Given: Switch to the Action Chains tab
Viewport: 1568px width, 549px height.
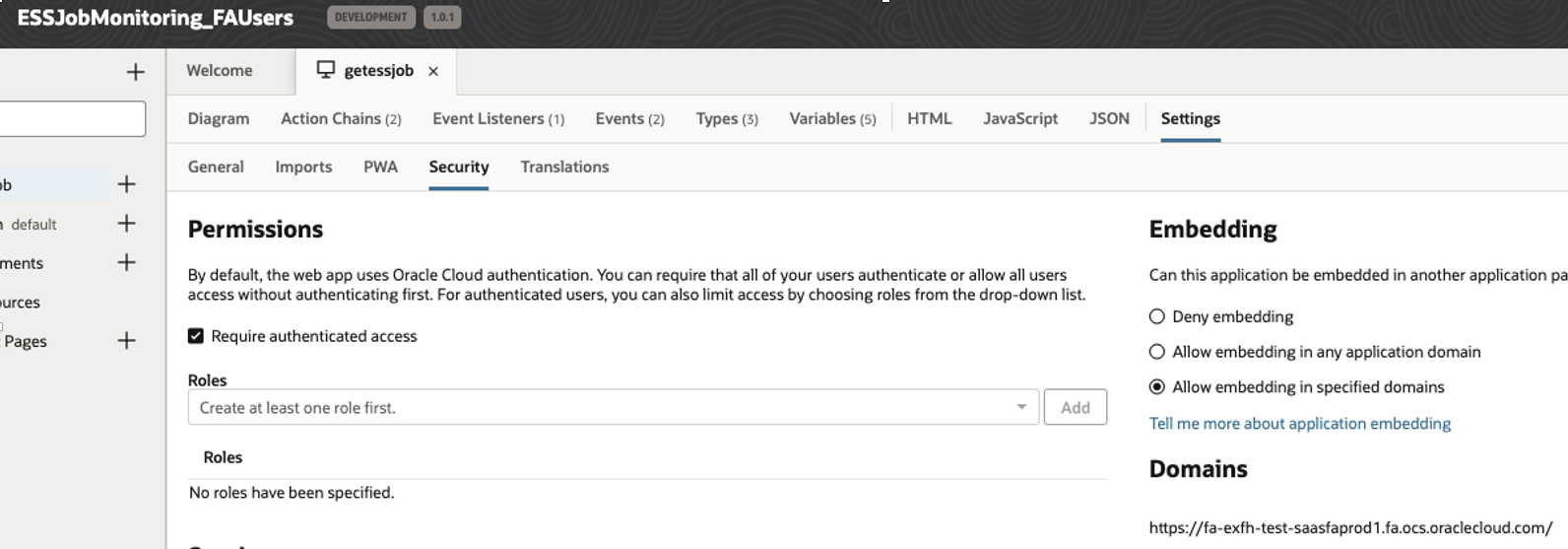Looking at the screenshot, I should coord(341,118).
